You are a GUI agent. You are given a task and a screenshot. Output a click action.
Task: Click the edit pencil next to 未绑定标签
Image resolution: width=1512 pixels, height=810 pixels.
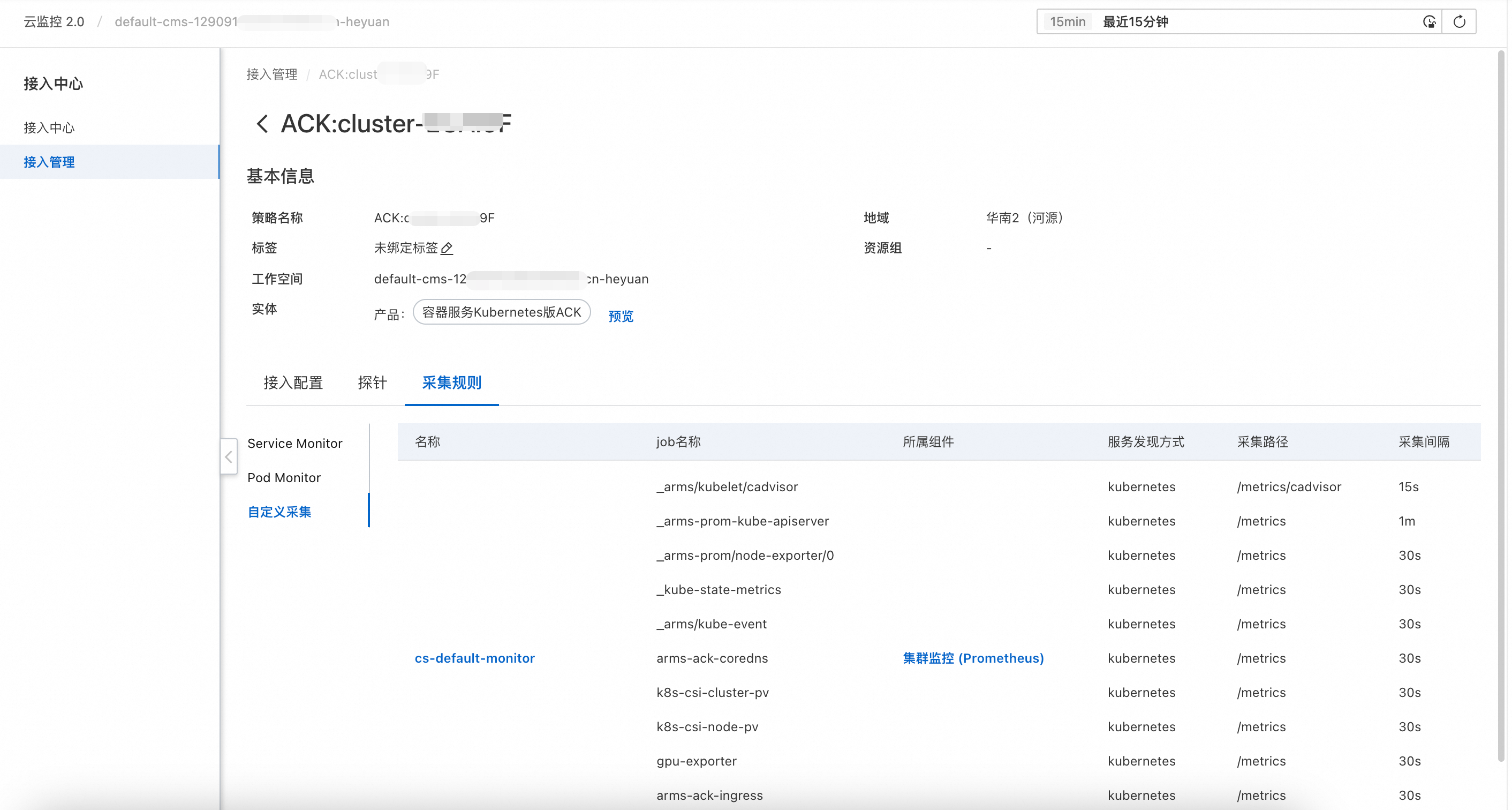pos(447,249)
